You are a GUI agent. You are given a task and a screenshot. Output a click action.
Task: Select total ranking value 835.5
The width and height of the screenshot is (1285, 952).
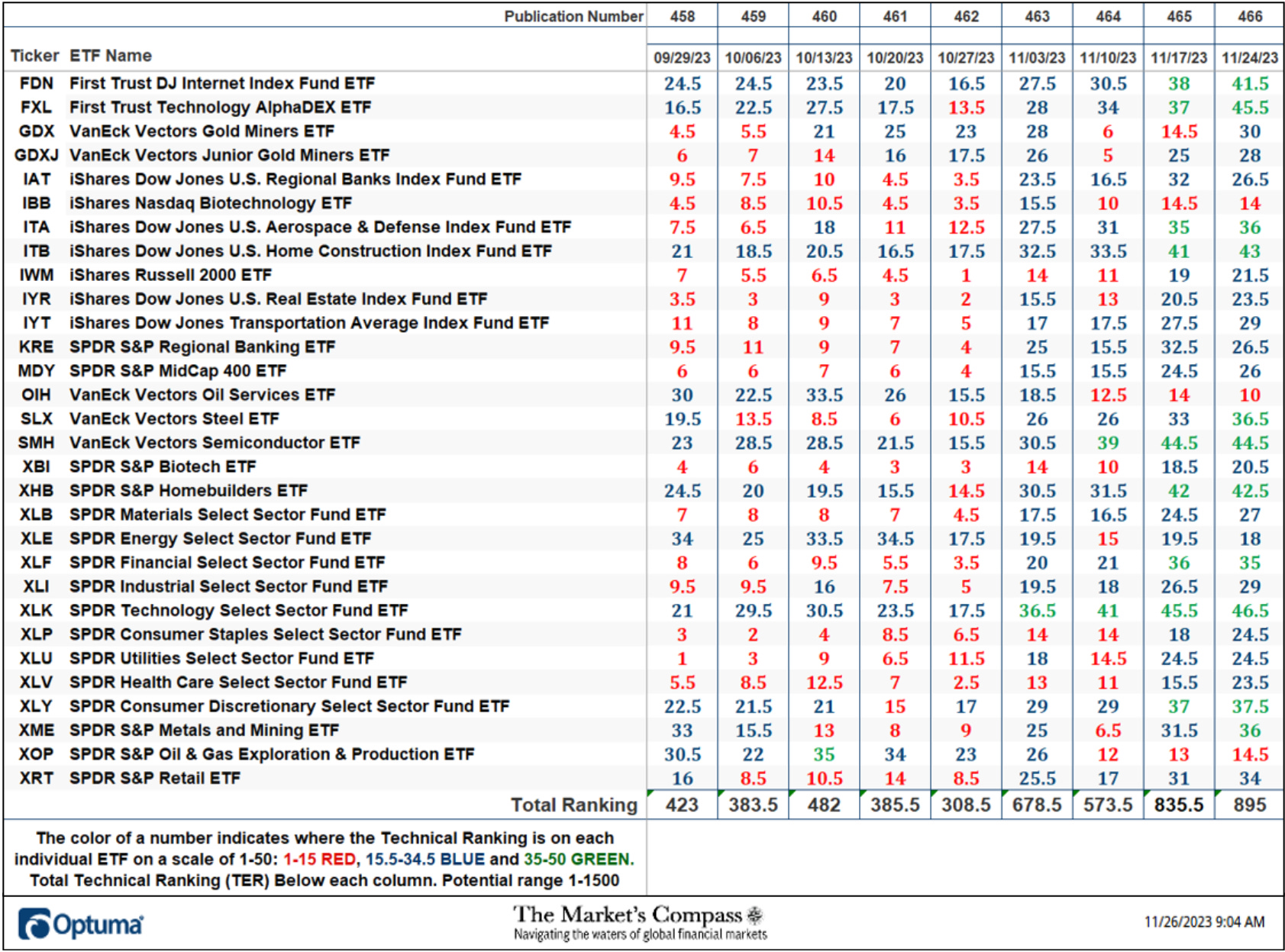point(1179,805)
